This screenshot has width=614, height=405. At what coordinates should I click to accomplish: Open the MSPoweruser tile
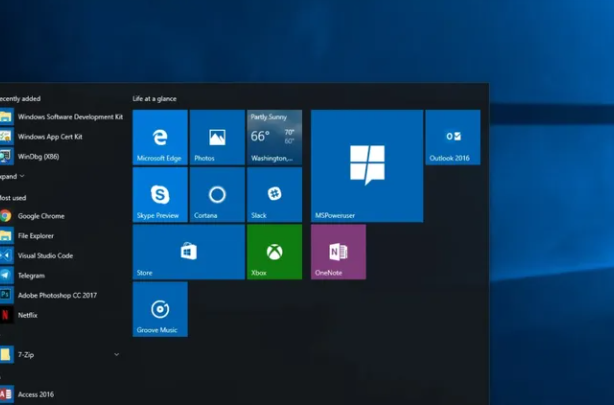[x=367, y=166]
